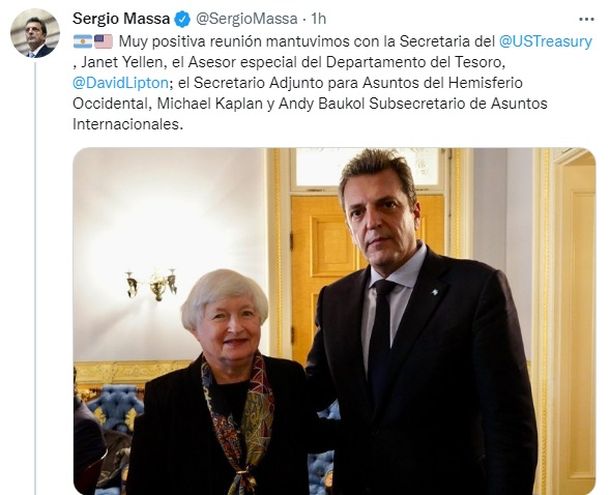The width and height of the screenshot is (610, 495).
Task: Follow the @USTreasury mention
Action: 545,41
